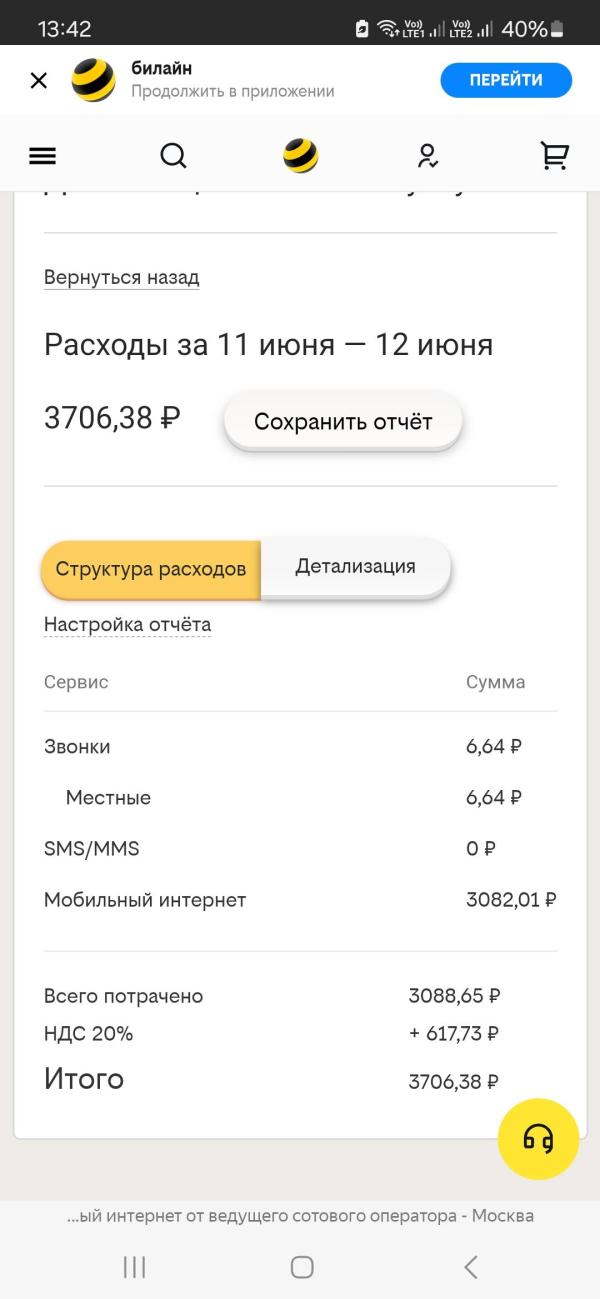Open the user profile icon
This screenshot has width=600, height=1299.
[428, 156]
